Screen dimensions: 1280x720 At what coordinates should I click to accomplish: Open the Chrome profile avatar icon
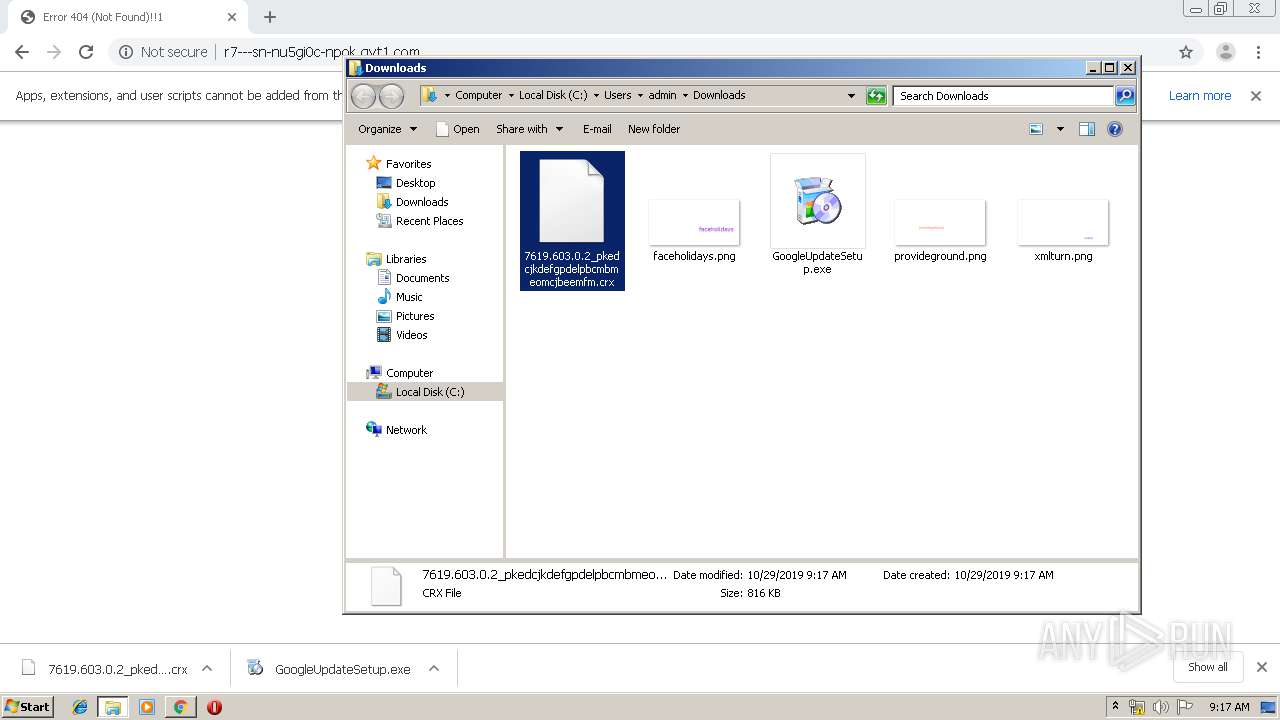[x=1225, y=52]
